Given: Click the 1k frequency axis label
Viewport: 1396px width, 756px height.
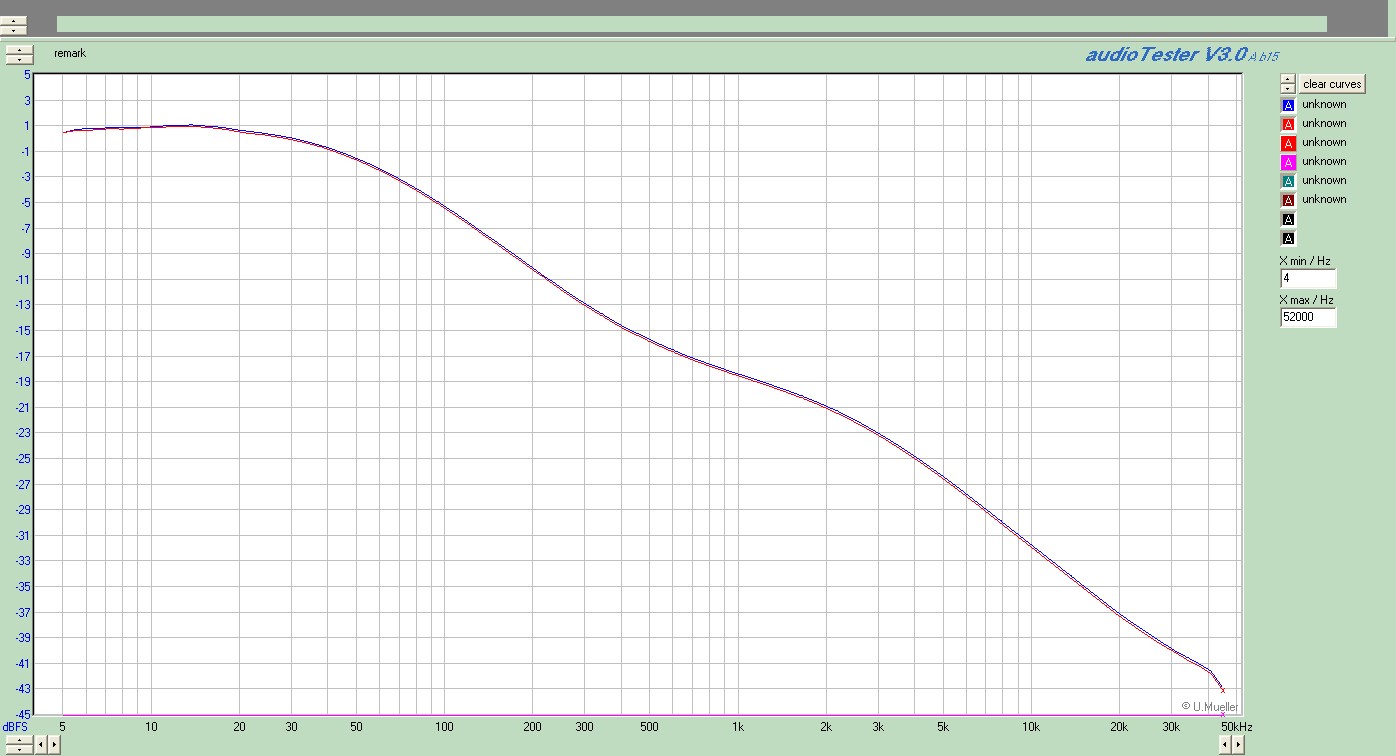Looking at the screenshot, I should (x=738, y=727).
